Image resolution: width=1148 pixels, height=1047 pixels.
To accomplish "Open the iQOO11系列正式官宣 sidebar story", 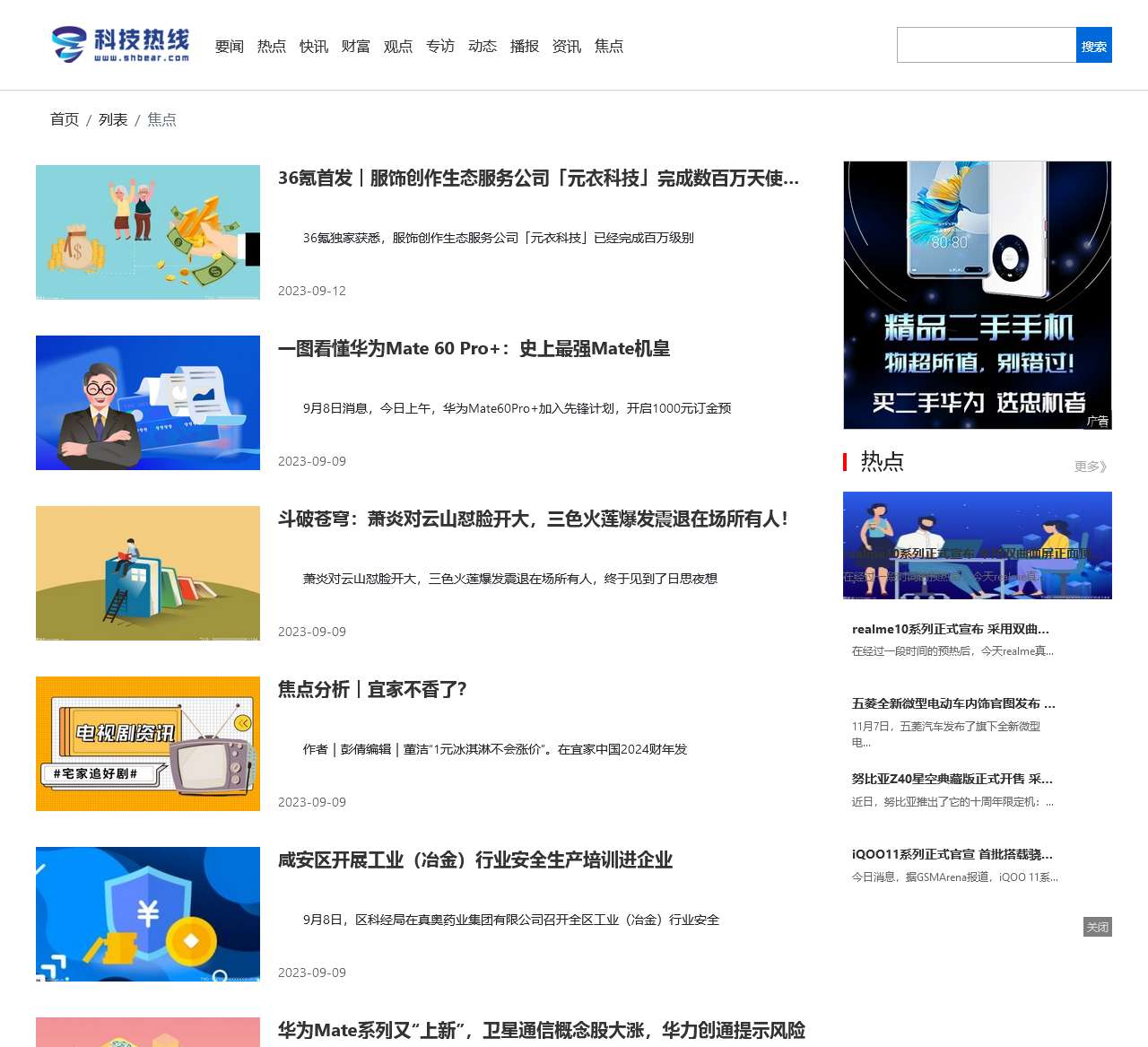I will (952, 854).
